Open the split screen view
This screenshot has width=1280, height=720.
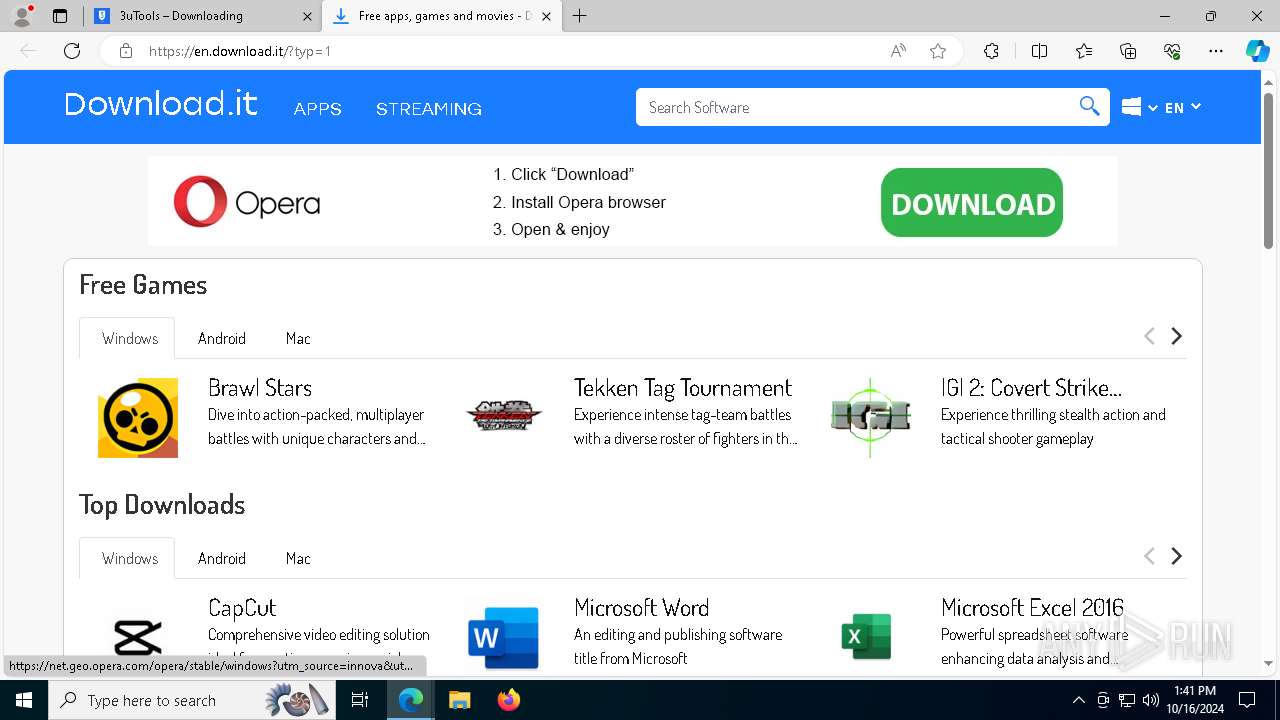point(1039,51)
